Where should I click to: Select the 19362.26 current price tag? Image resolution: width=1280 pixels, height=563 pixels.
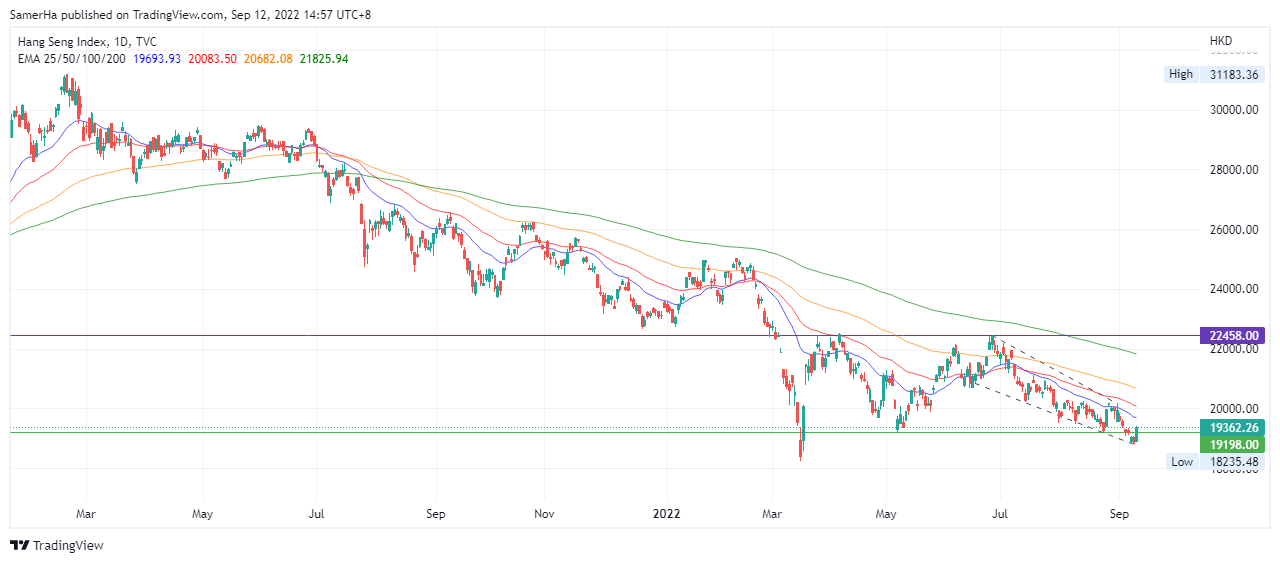click(x=1232, y=427)
